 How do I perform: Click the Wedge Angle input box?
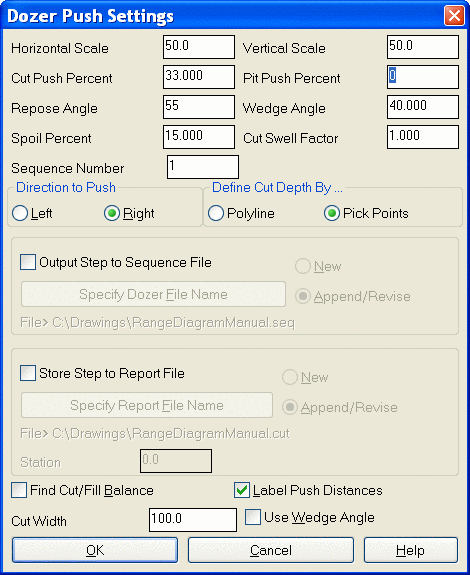click(423, 107)
